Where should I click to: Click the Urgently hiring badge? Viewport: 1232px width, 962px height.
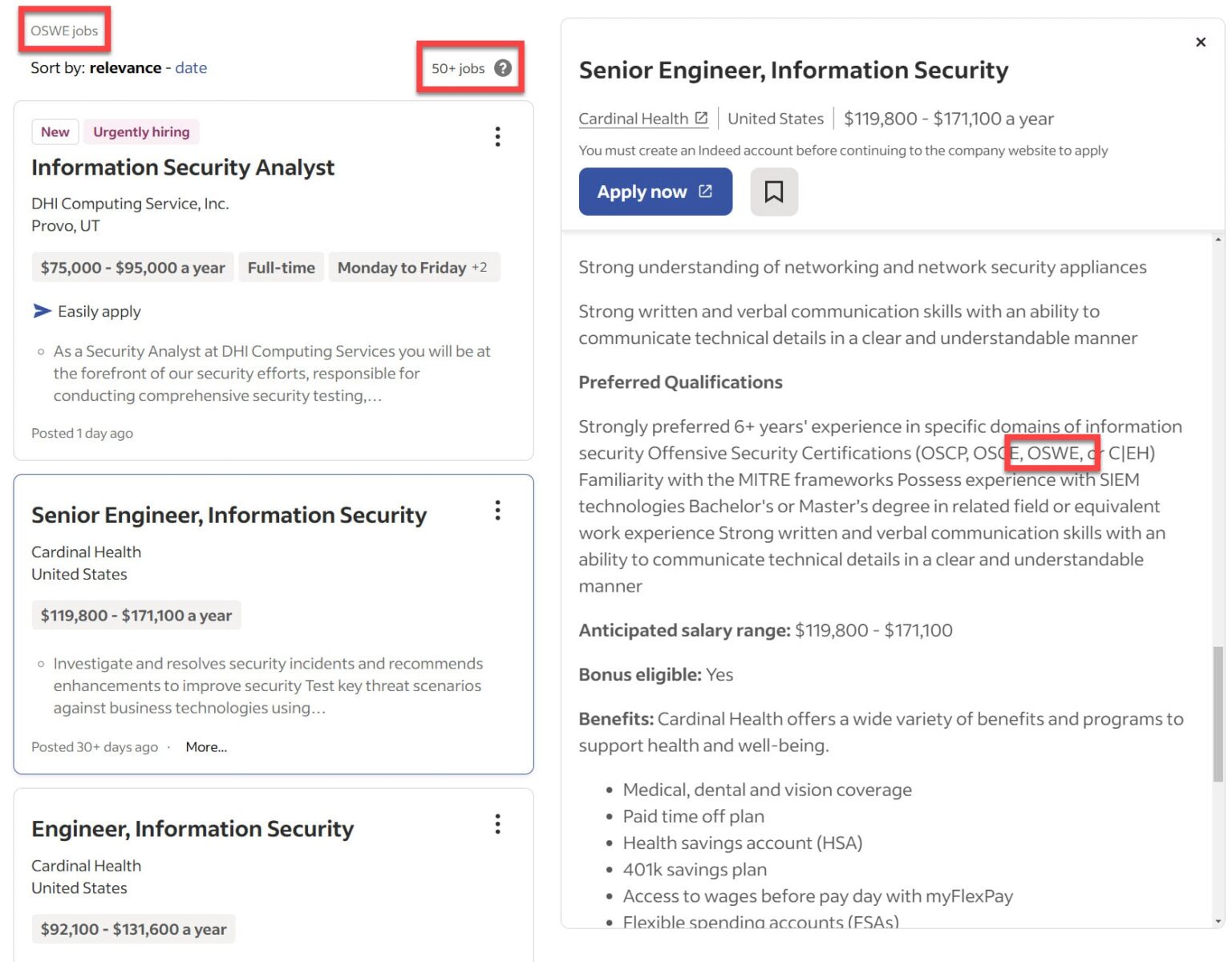point(141,132)
